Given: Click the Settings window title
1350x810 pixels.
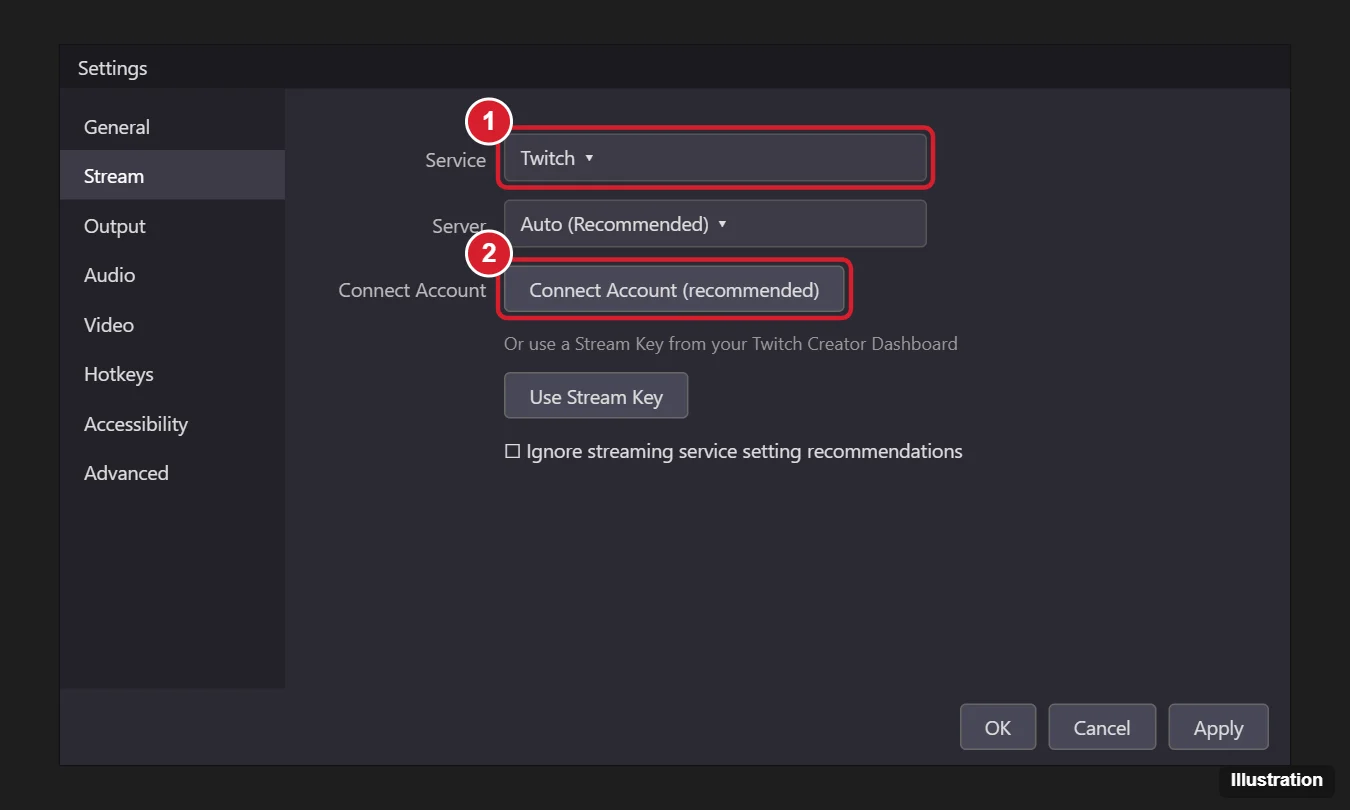Looking at the screenshot, I should (112, 68).
